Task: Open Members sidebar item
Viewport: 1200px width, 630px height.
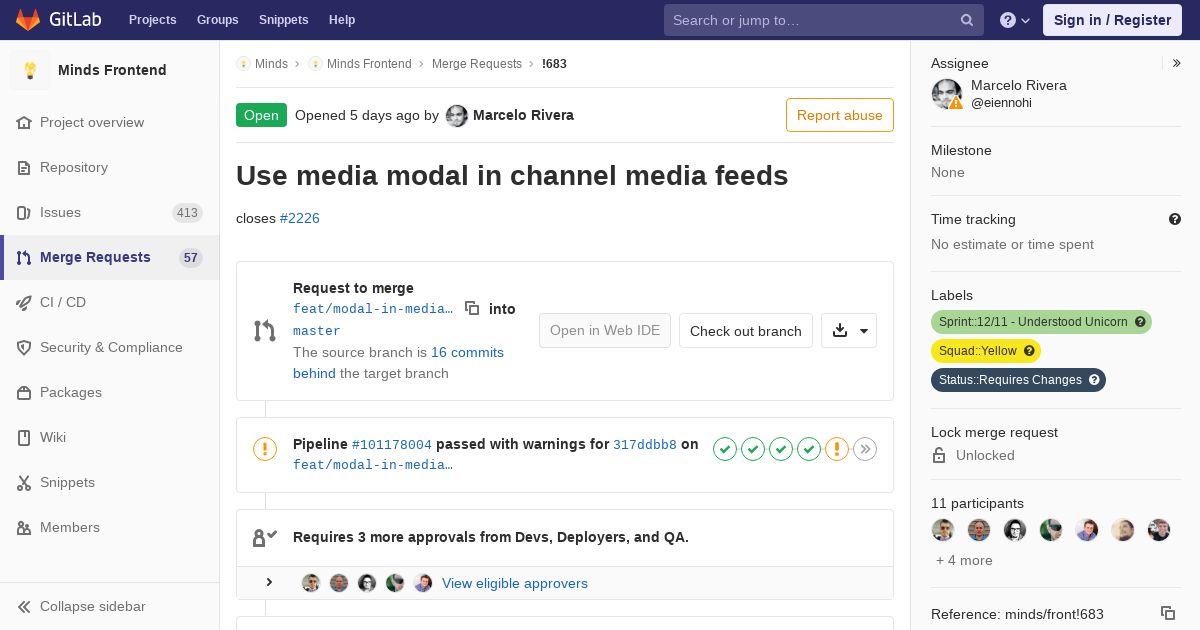Action: point(109,527)
